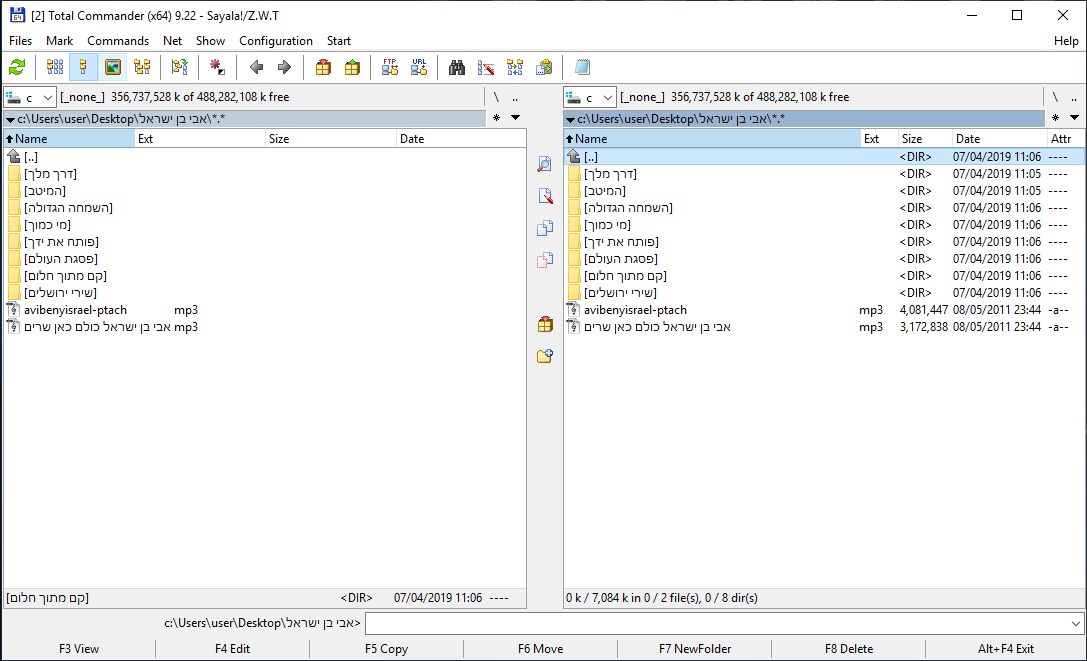Click the Pack gift box icon in the middle bar

(x=545, y=324)
